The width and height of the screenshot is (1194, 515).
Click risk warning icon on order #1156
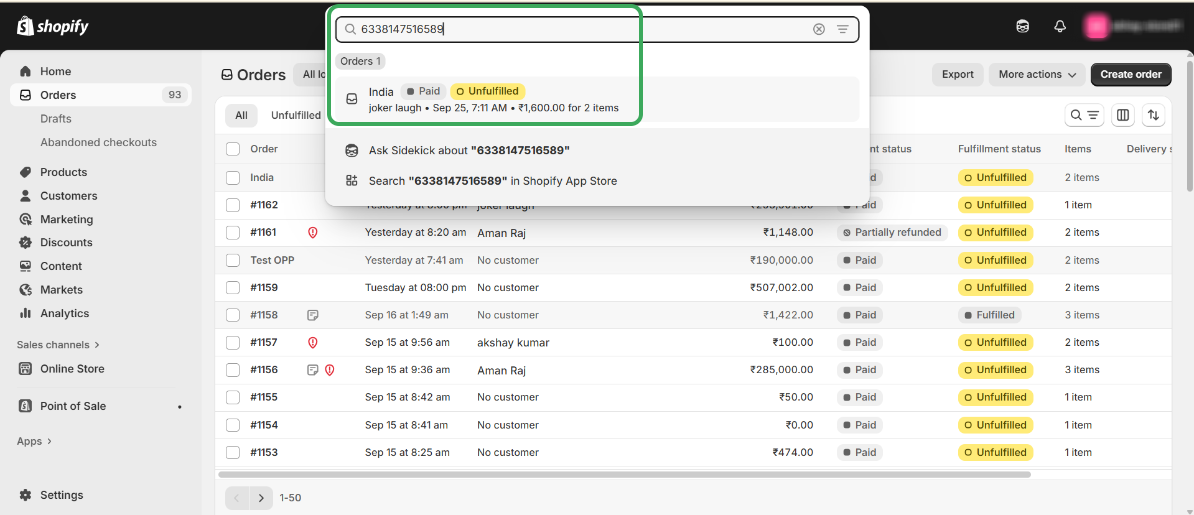[x=330, y=369]
